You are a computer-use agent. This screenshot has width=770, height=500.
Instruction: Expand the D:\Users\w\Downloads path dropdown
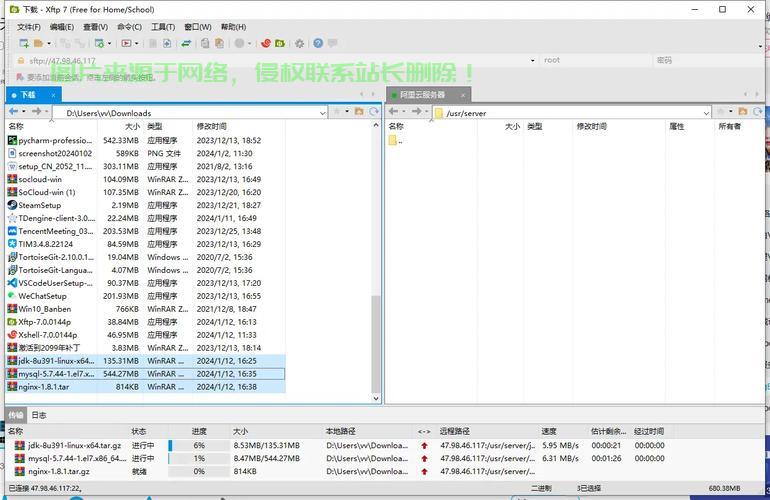(323, 113)
